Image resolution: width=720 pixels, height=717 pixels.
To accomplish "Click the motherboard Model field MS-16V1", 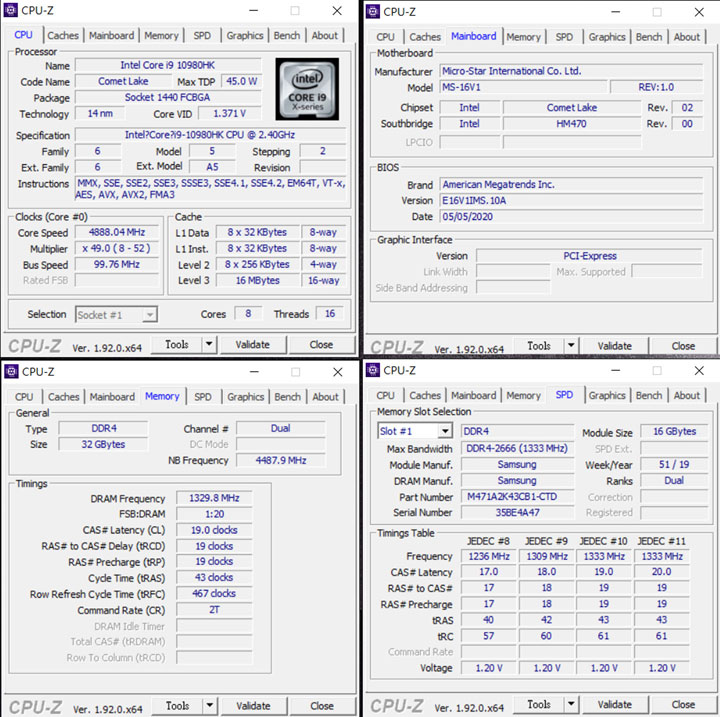I will click(x=523, y=87).
